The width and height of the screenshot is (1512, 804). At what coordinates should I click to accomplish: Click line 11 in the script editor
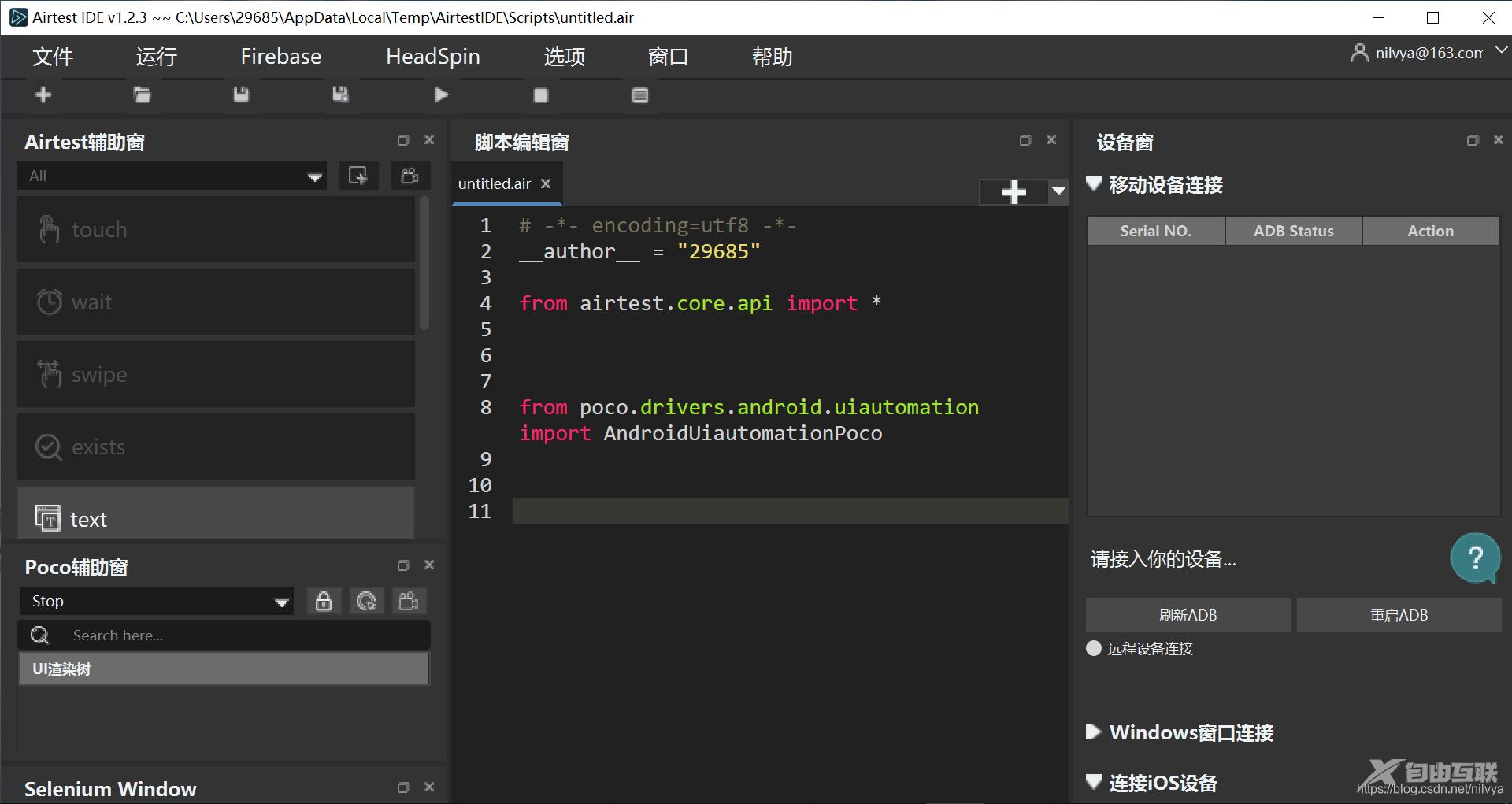coord(790,511)
